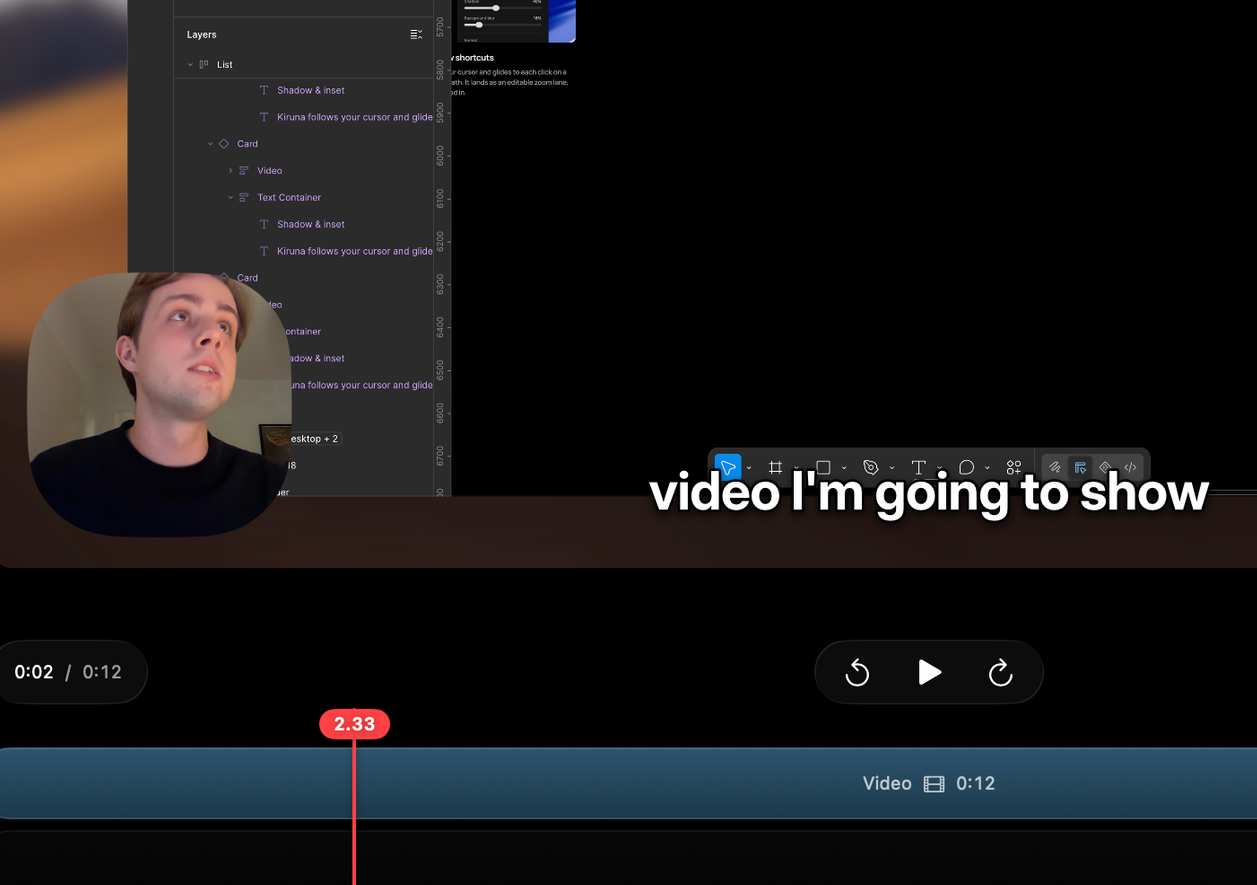Select the Video layer row
Image resolution: width=1257 pixels, height=885 pixels.
tap(304, 171)
